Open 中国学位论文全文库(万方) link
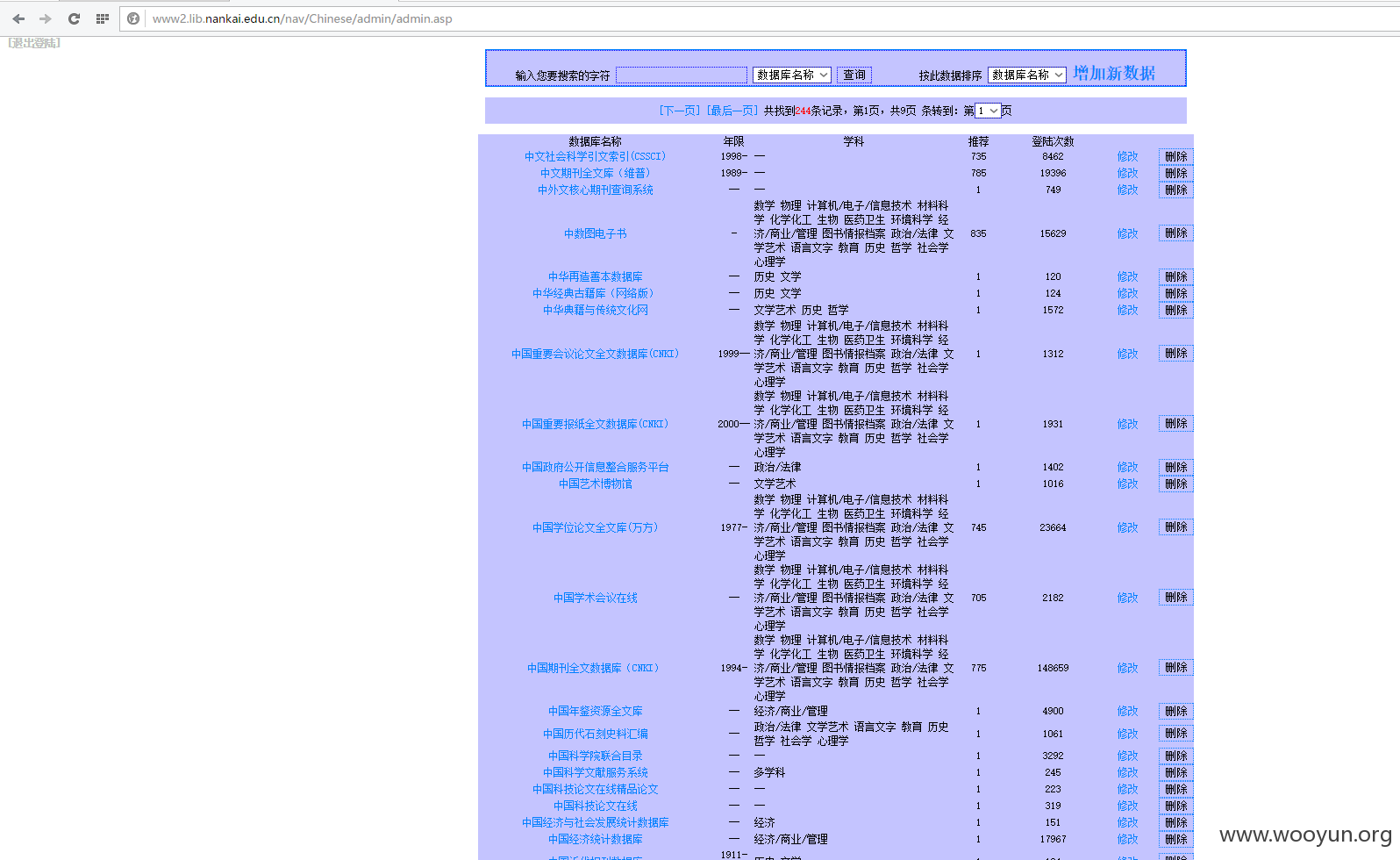Screen dimensions: 1400x860 (x=596, y=527)
